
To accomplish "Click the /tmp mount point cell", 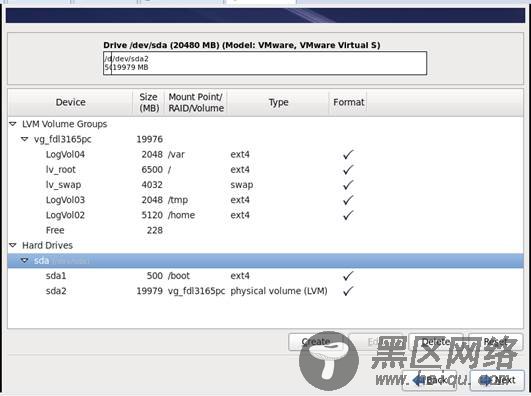I will (x=178, y=200).
